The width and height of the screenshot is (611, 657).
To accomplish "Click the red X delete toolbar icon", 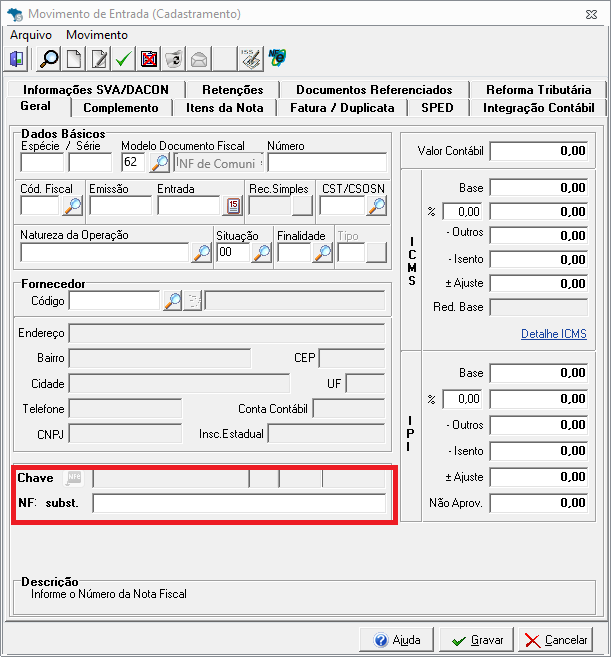I will [x=148, y=59].
